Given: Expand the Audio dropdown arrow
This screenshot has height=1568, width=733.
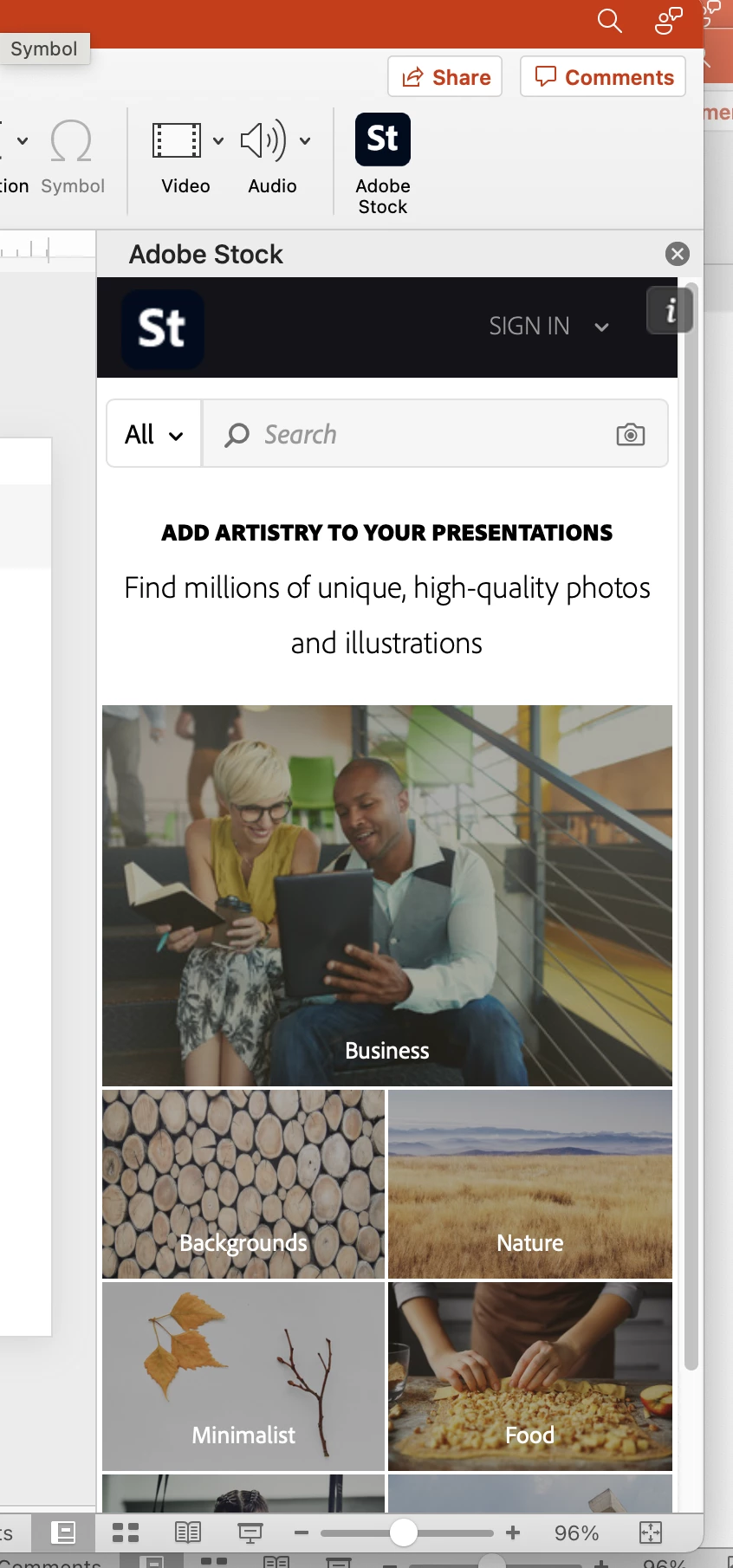Looking at the screenshot, I should 305,140.
